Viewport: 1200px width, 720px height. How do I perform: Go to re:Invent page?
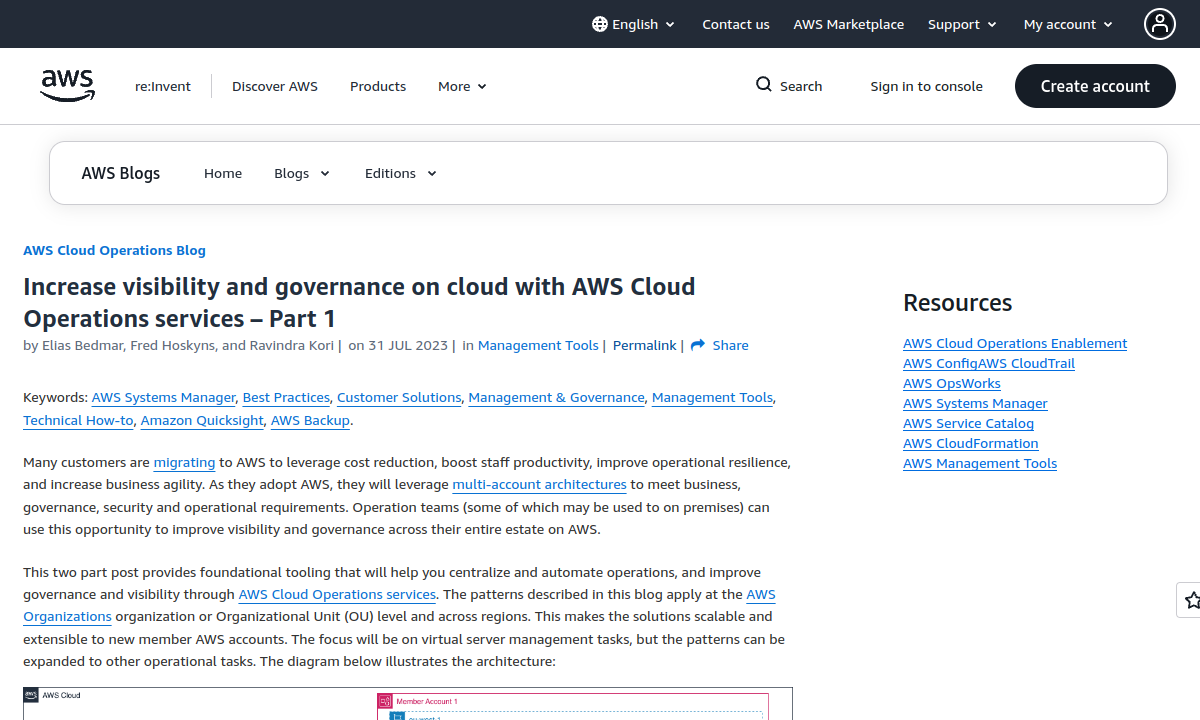(x=163, y=86)
